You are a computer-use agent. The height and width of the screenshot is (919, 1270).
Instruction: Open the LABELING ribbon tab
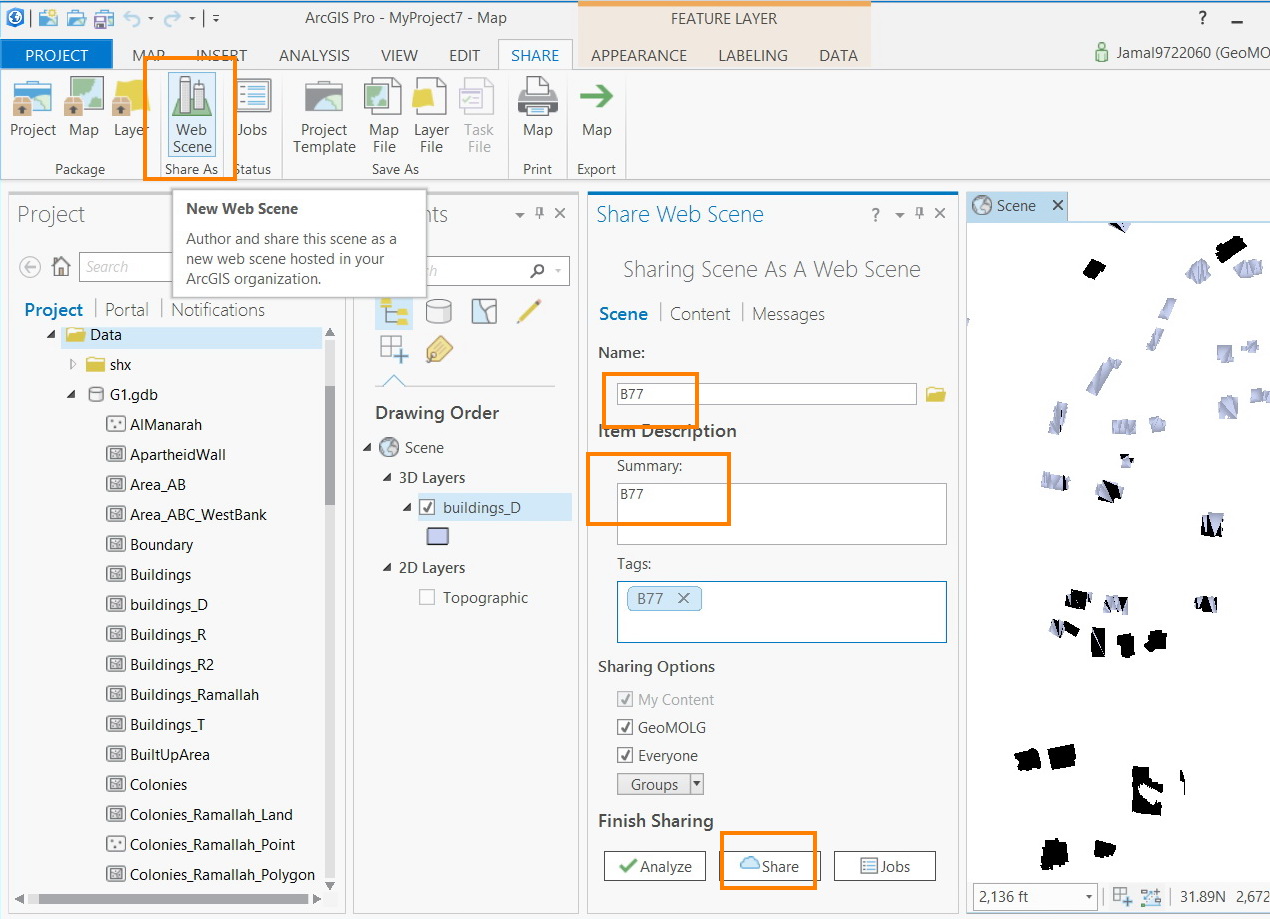tap(753, 56)
